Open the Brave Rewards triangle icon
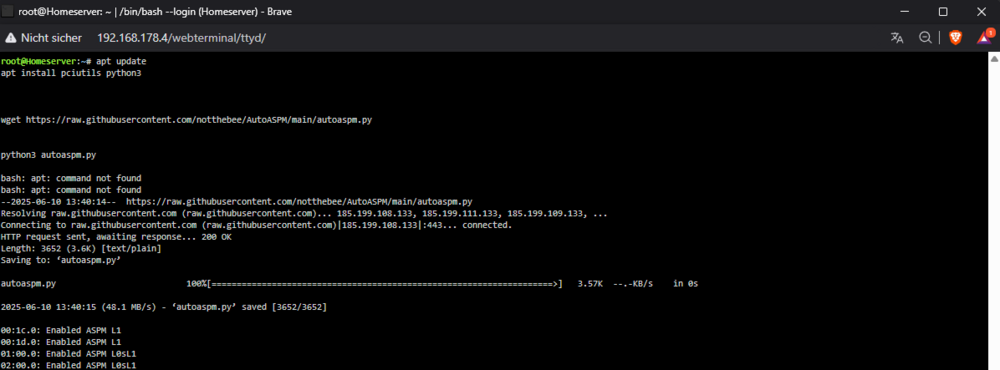Screen dimensions: 1000x370 click(x=985, y=38)
